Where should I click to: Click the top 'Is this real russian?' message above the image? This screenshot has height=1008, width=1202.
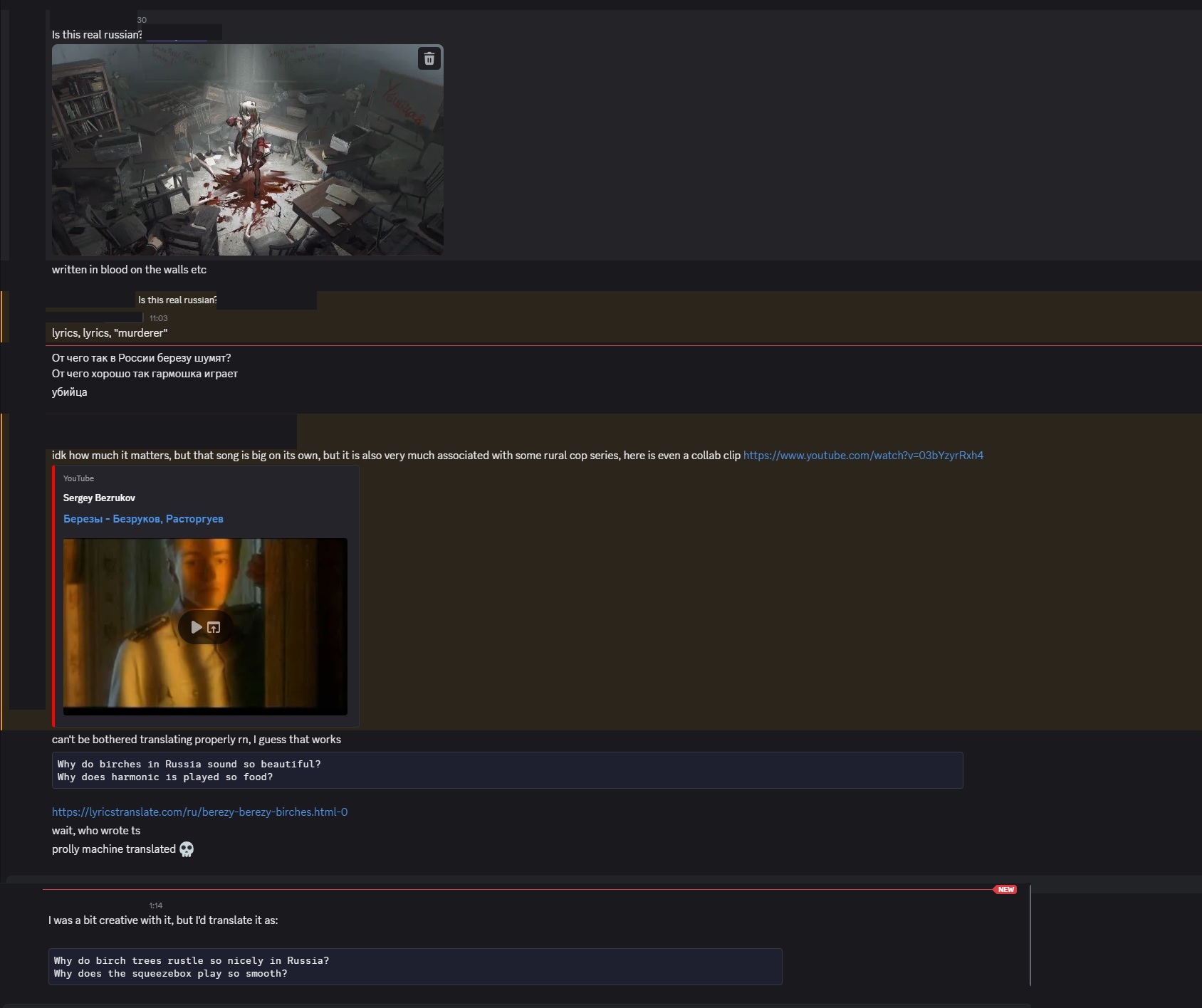click(97, 35)
